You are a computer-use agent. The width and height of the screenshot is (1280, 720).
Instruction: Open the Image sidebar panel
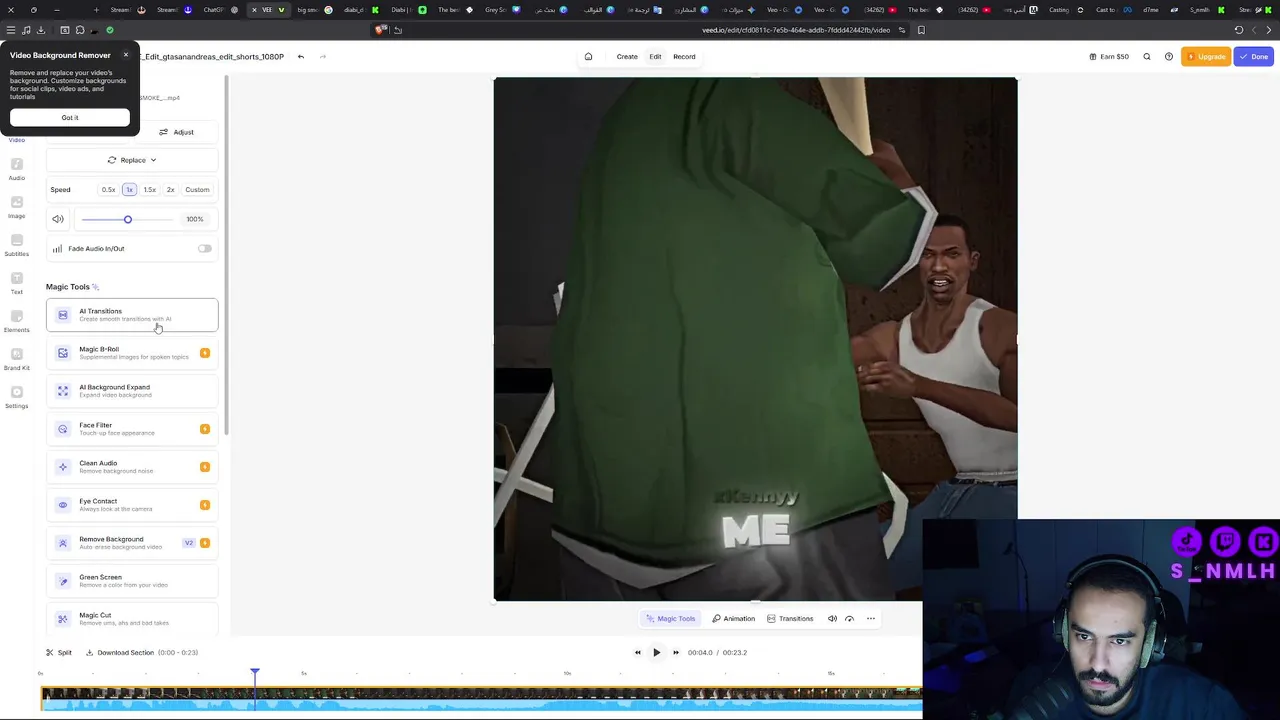tap(17, 206)
